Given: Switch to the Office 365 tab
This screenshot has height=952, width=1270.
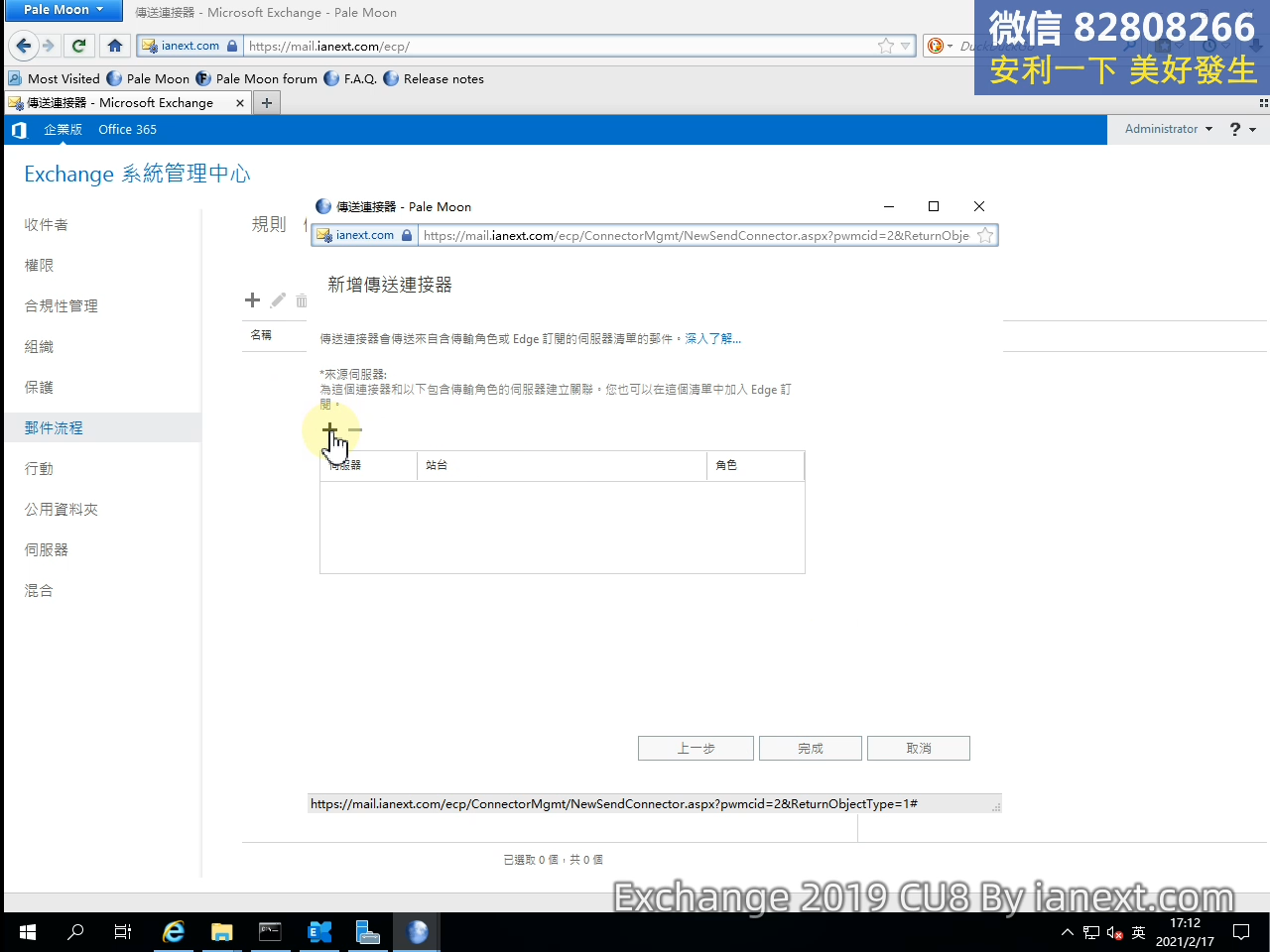Looking at the screenshot, I should pyautogui.click(x=127, y=130).
